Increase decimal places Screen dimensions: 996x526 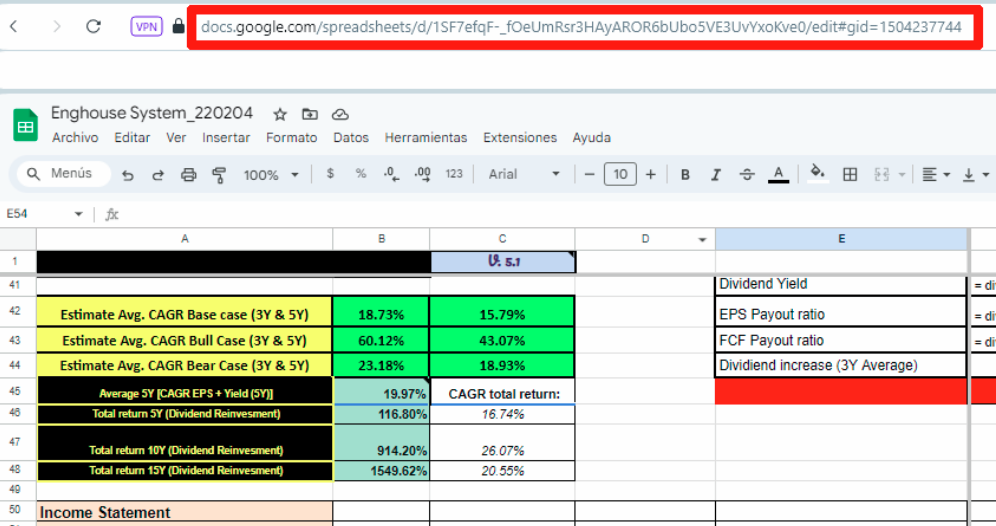(422, 174)
